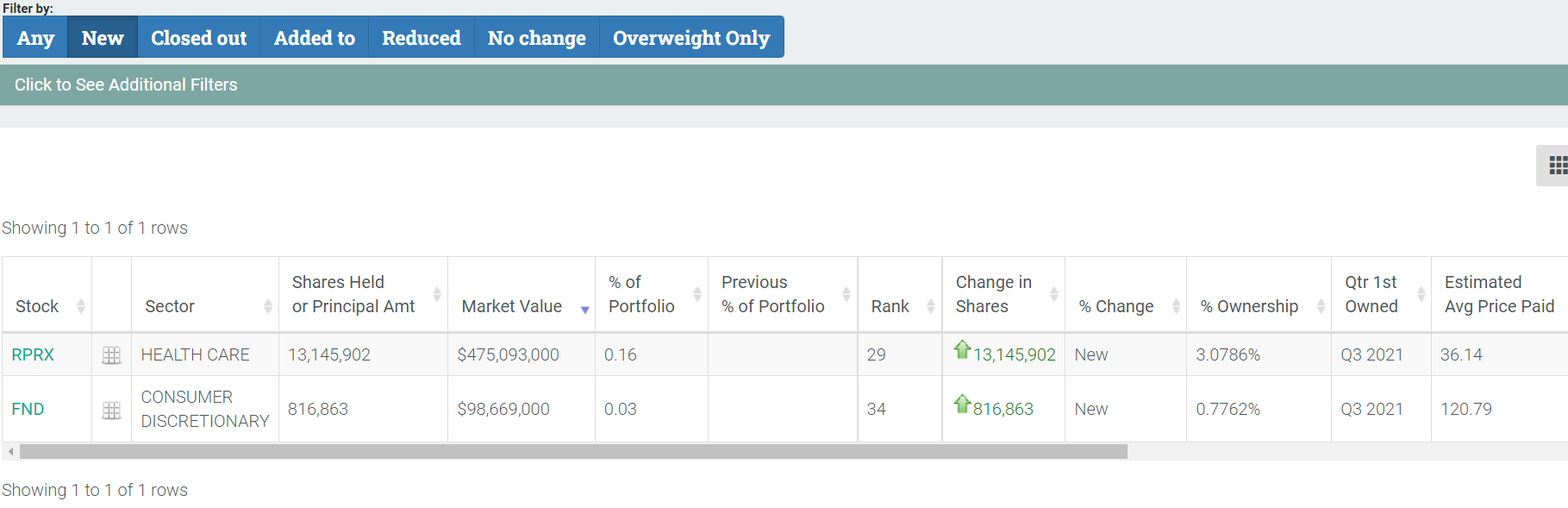Sort by Sector column header arrows

tap(268, 306)
